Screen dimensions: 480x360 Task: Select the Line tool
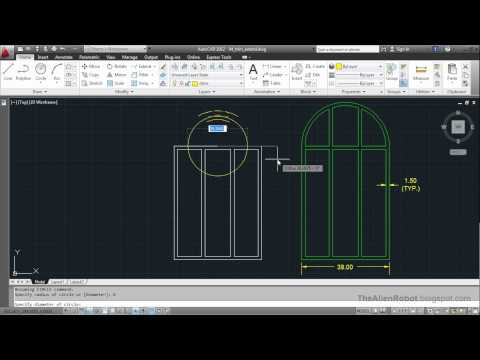[8, 71]
